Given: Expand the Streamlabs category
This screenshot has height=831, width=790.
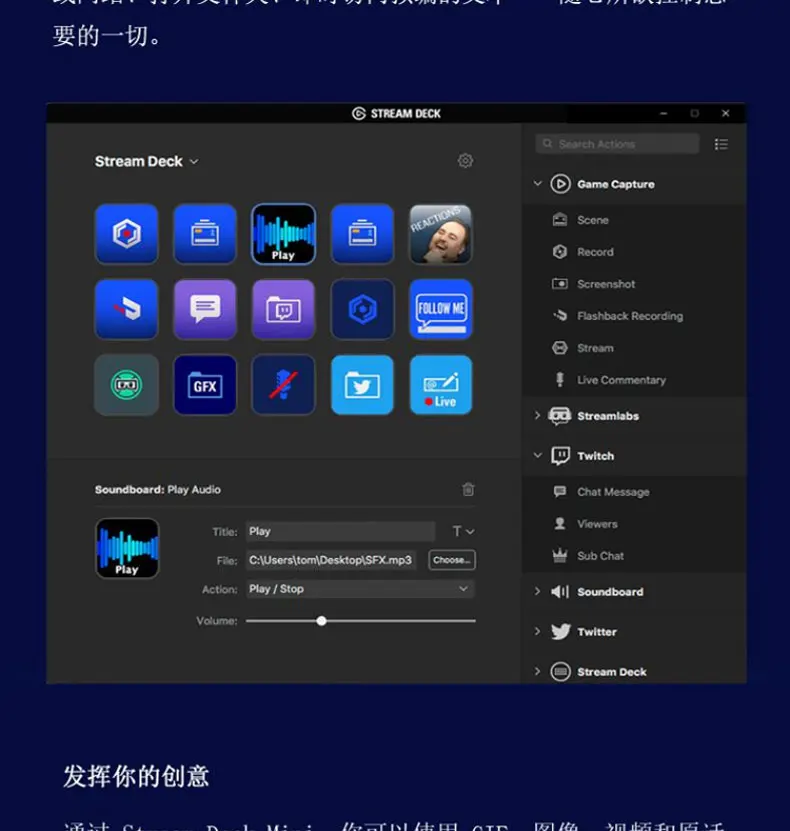Looking at the screenshot, I should pos(538,416).
